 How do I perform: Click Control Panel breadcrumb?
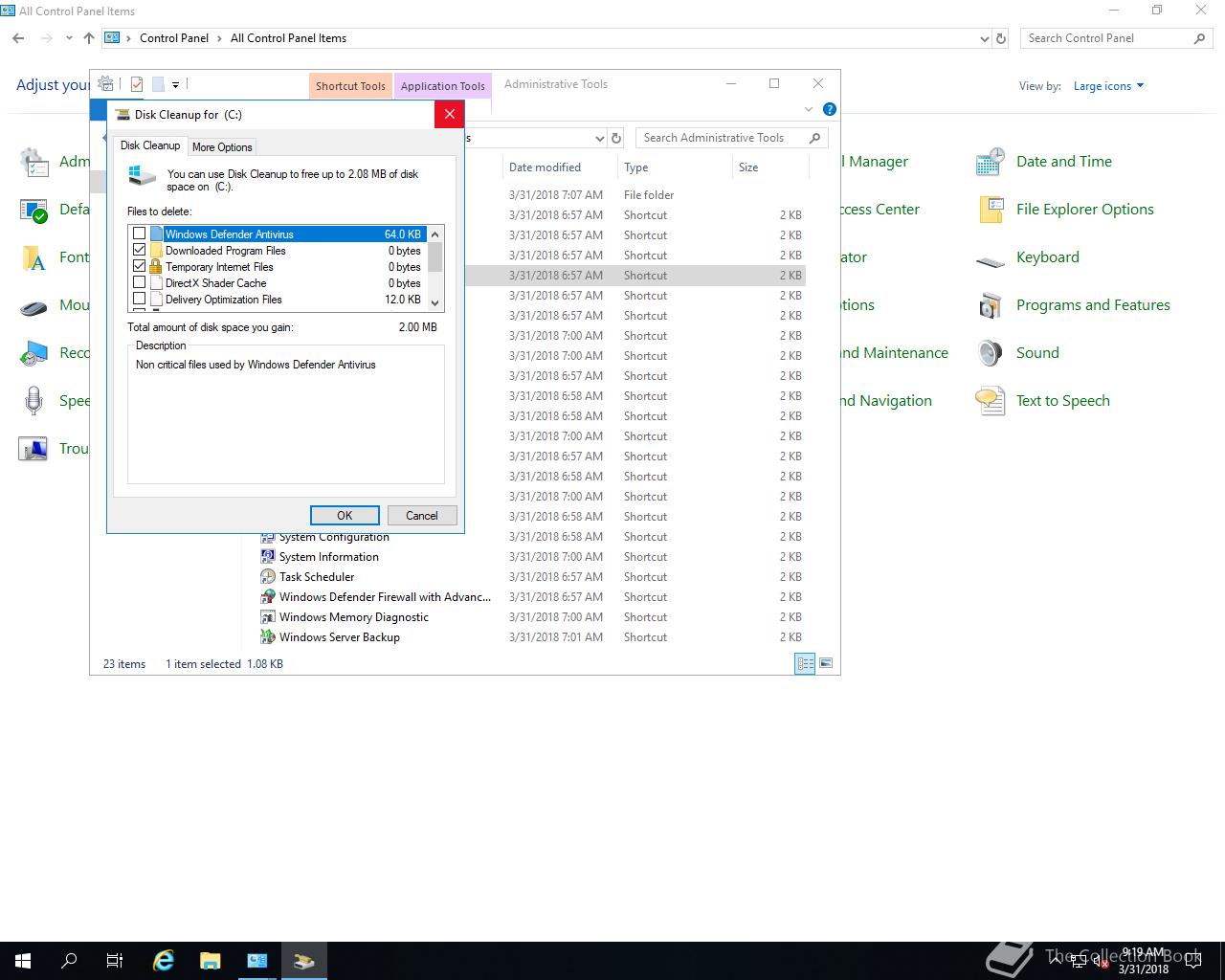pyautogui.click(x=174, y=38)
